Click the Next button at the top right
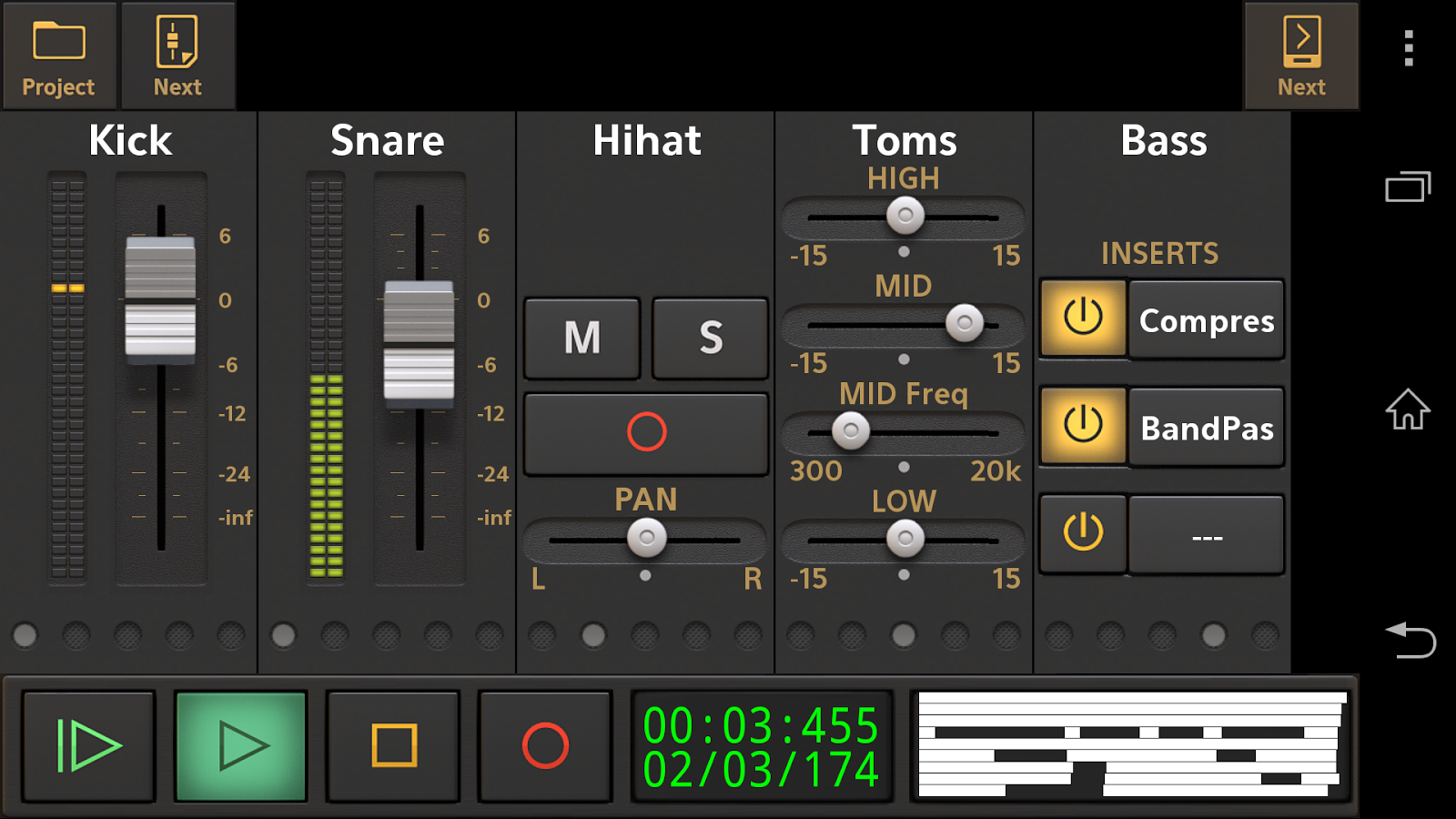The width and height of the screenshot is (1456, 819). [x=1300, y=55]
